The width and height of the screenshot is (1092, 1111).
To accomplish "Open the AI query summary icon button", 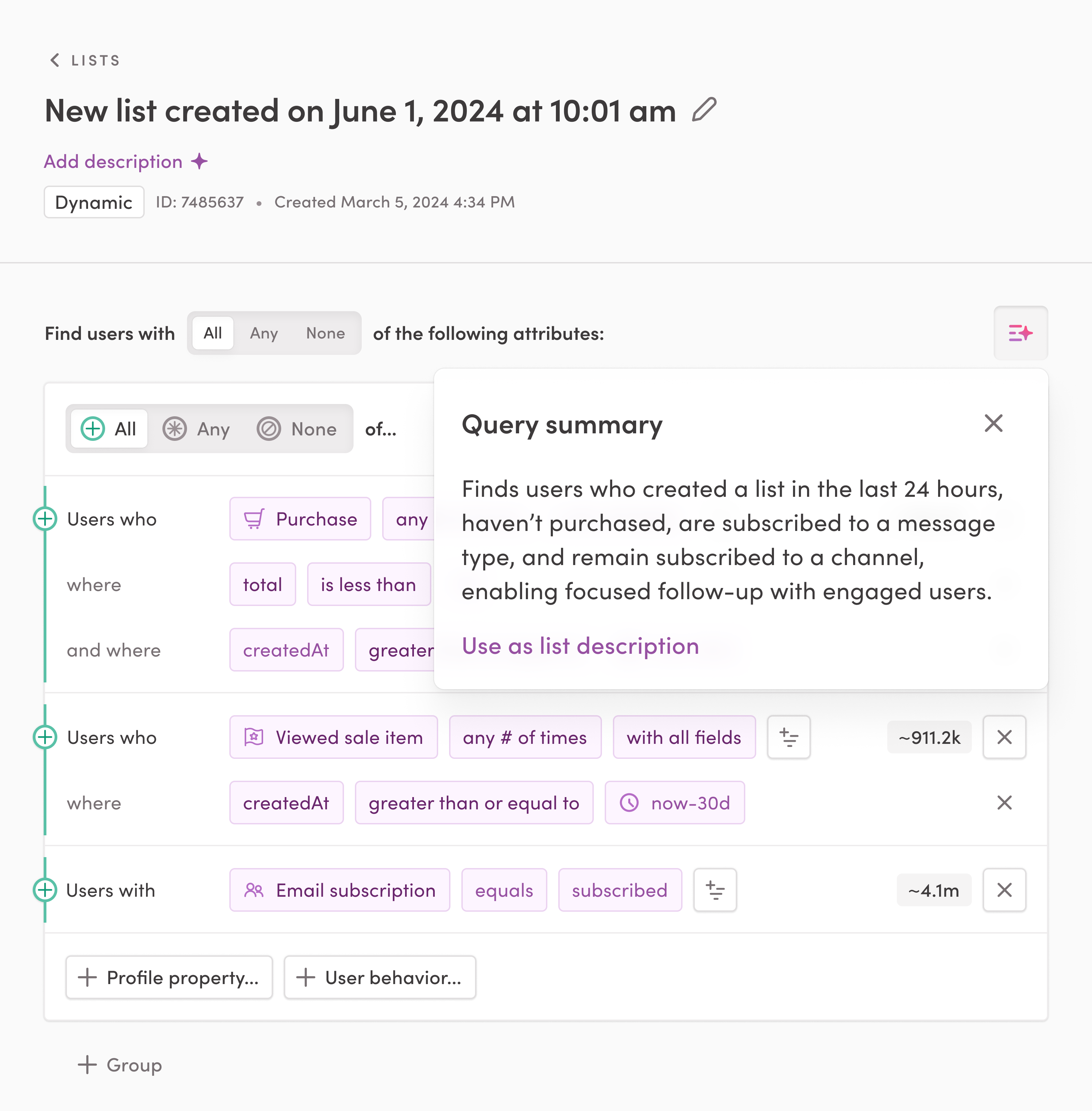I will 1020,333.
